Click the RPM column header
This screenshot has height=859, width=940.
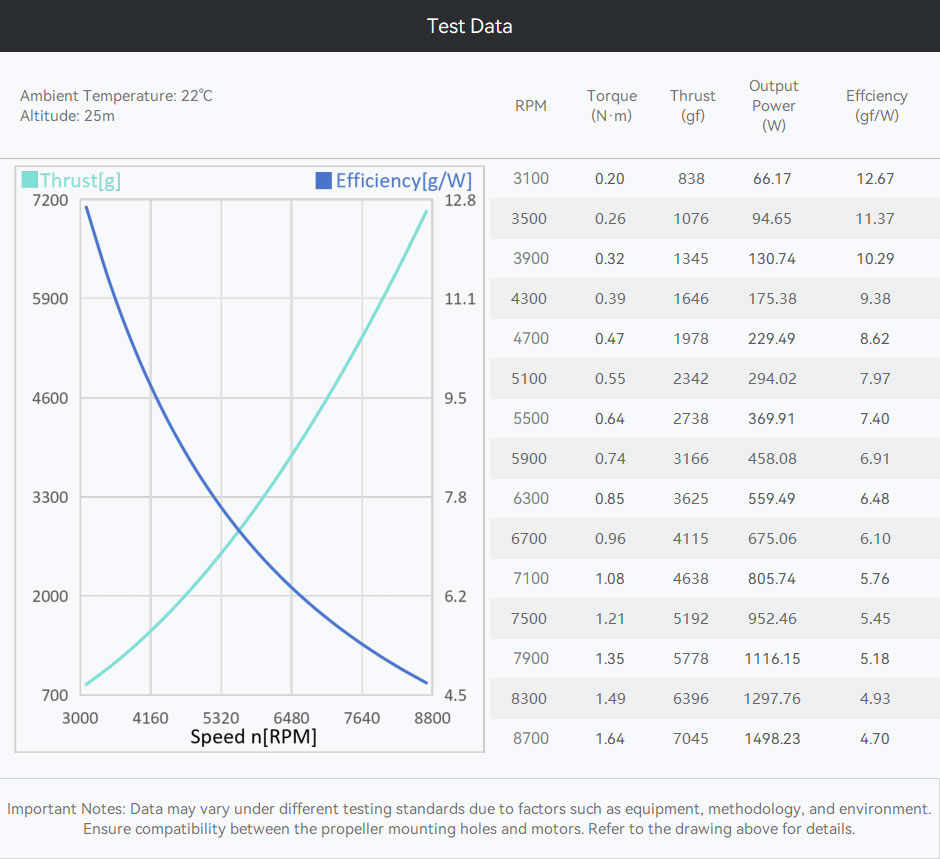(531, 106)
